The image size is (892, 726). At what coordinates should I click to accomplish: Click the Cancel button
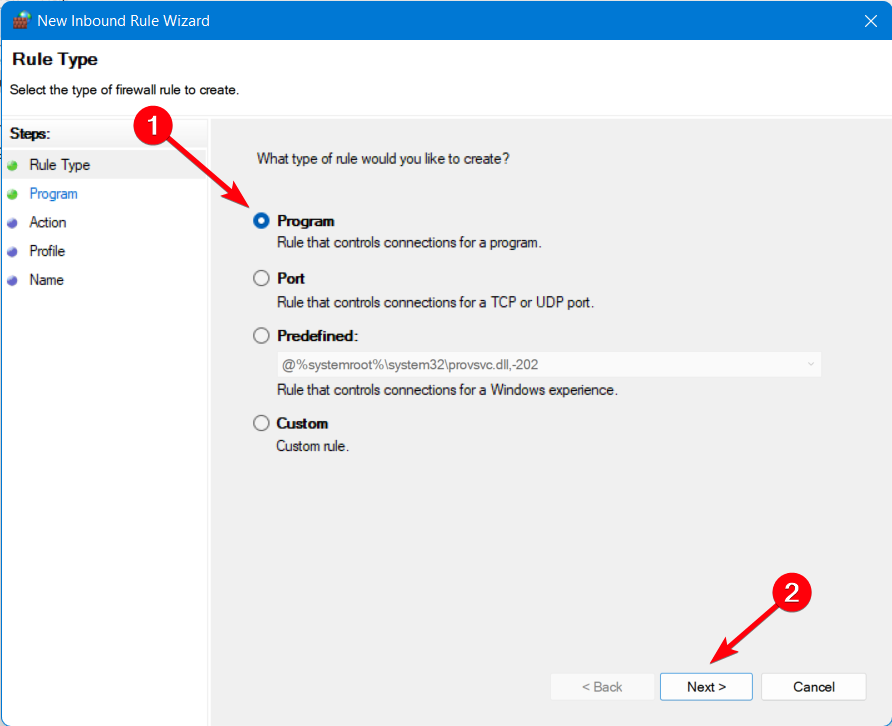(x=813, y=687)
